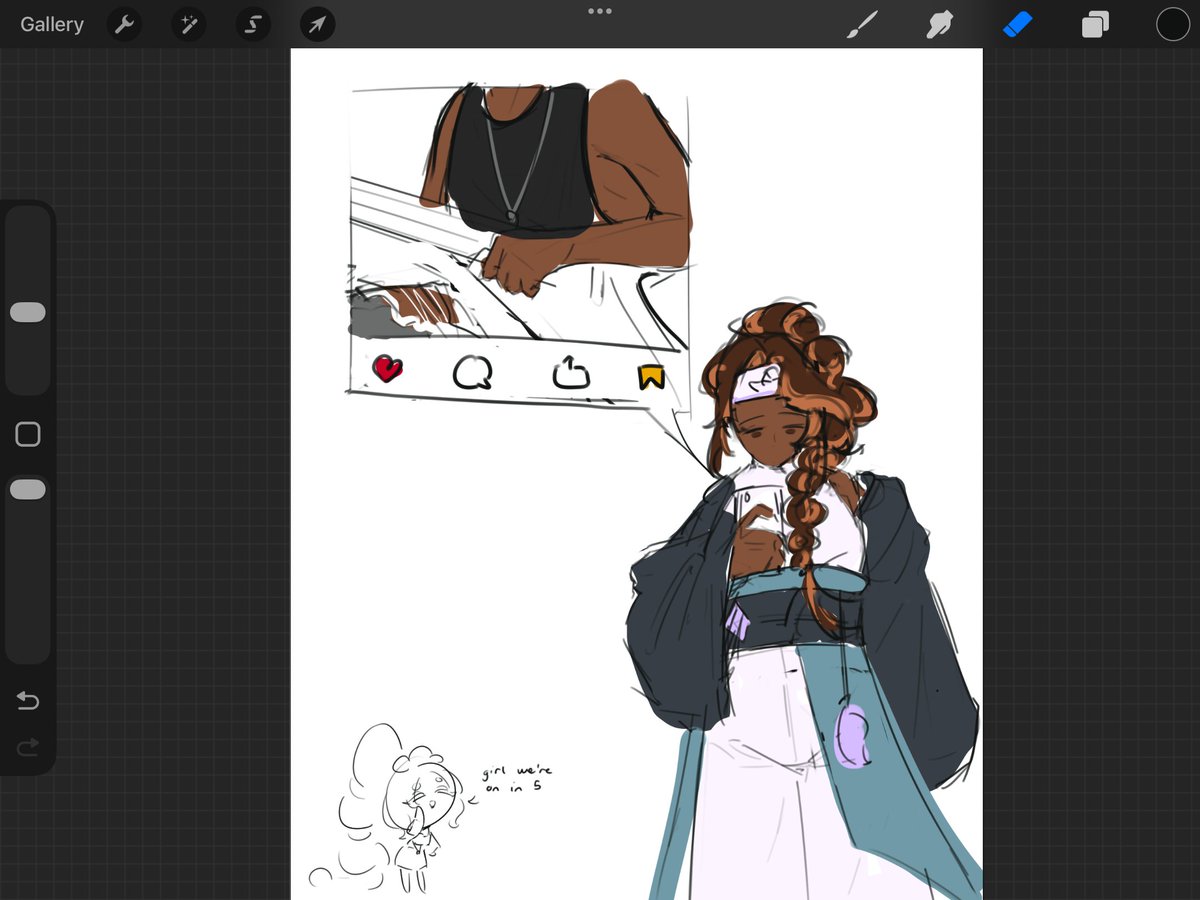
Task: Click the brush size slider handle
Action: (28, 313)
